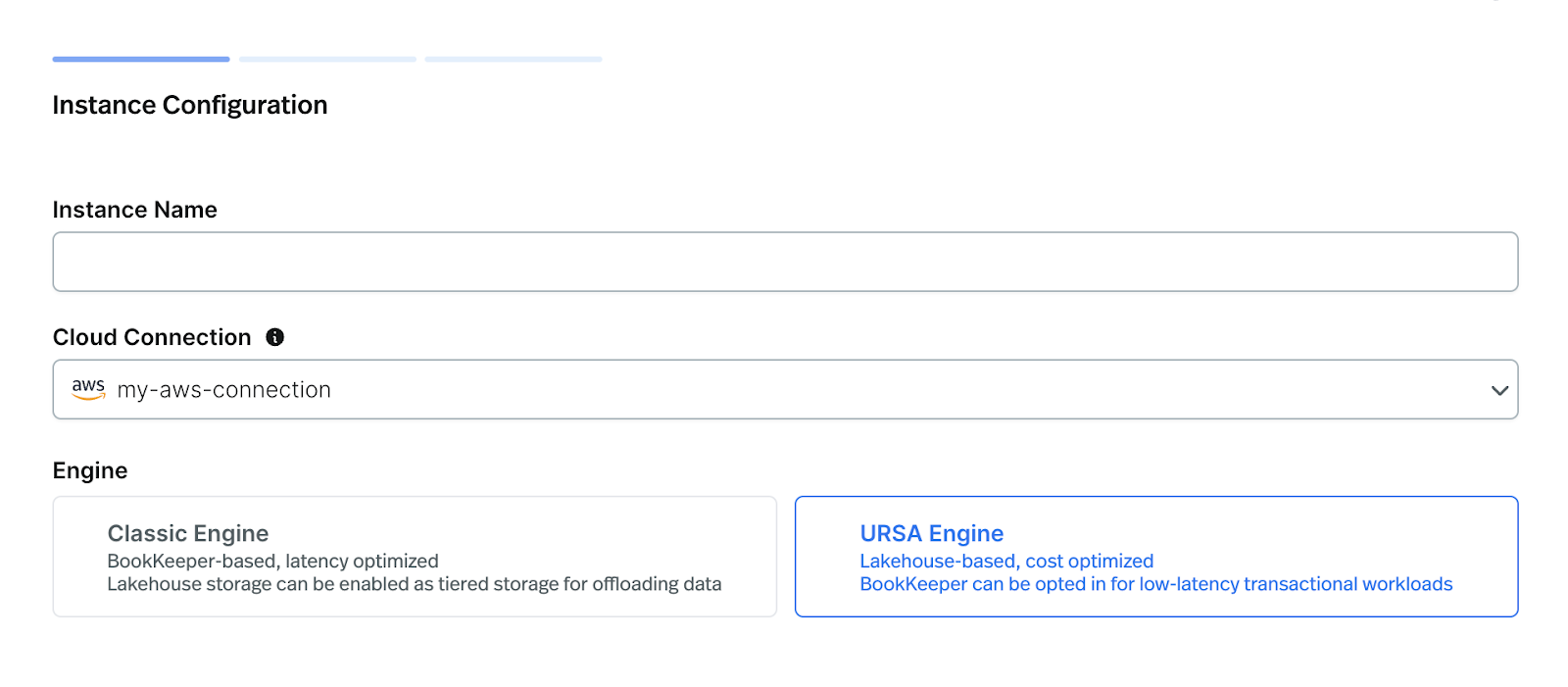The width and height of the screenshot is (1568, 687).
Task: Click the Classic Engine title text
Action: (188, 533)
